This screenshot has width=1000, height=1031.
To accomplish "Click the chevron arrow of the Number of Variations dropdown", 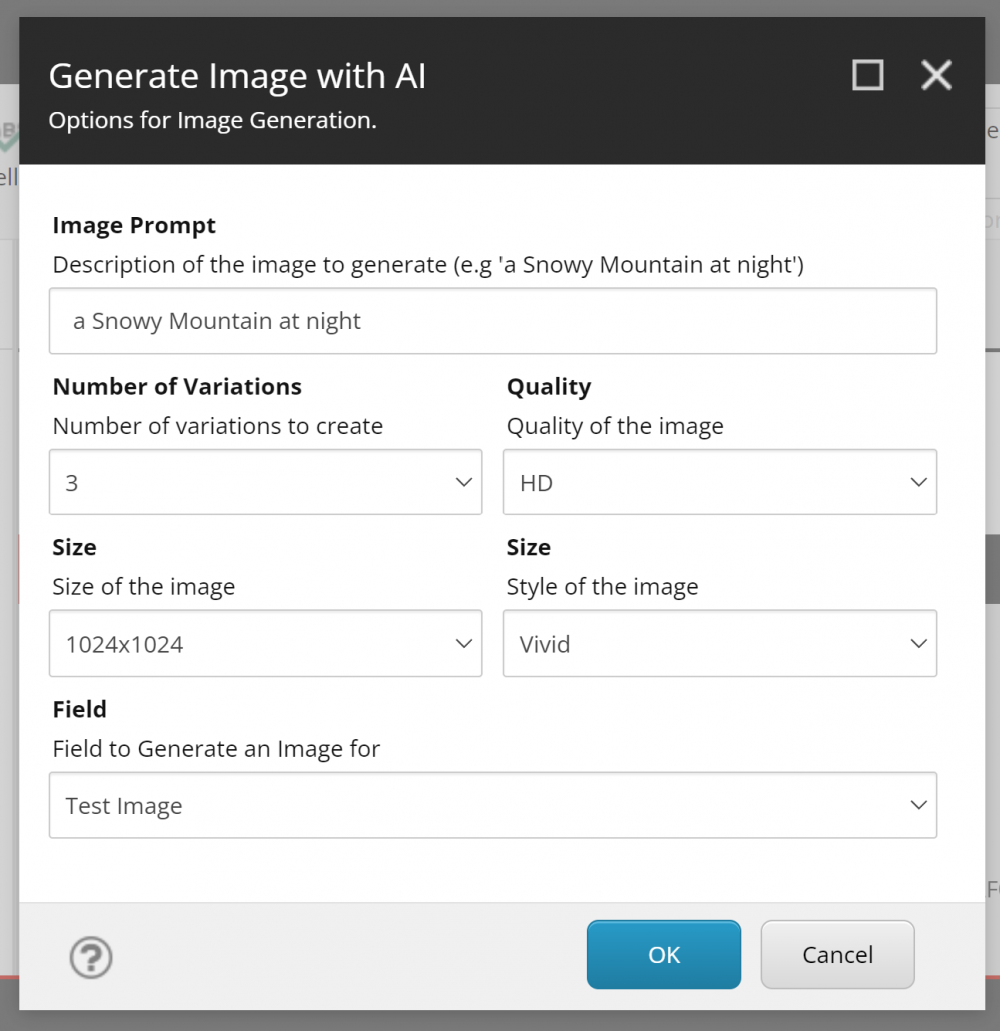I will pos(464,482).
